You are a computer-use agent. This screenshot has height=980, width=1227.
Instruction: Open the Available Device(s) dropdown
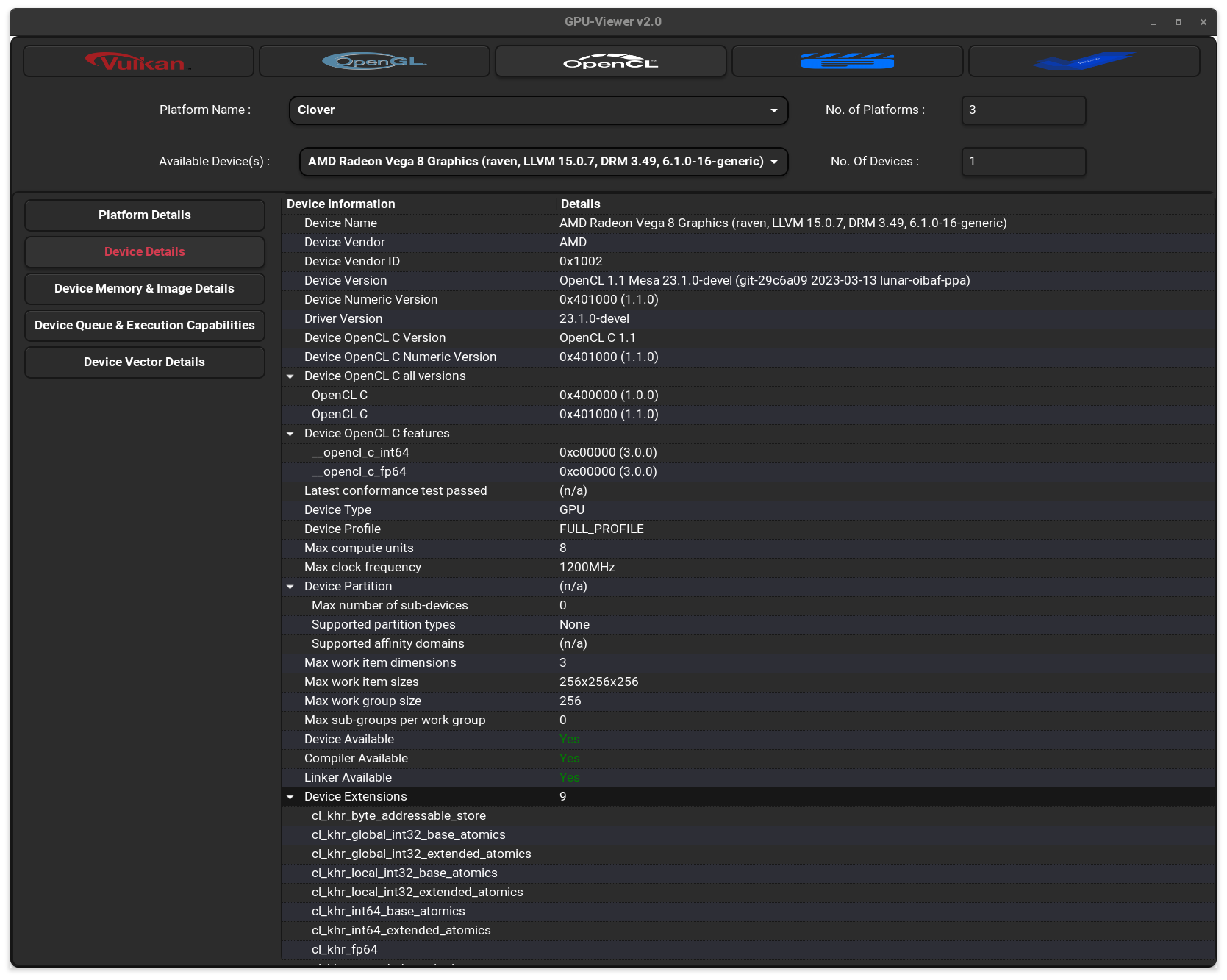[543, 162]
